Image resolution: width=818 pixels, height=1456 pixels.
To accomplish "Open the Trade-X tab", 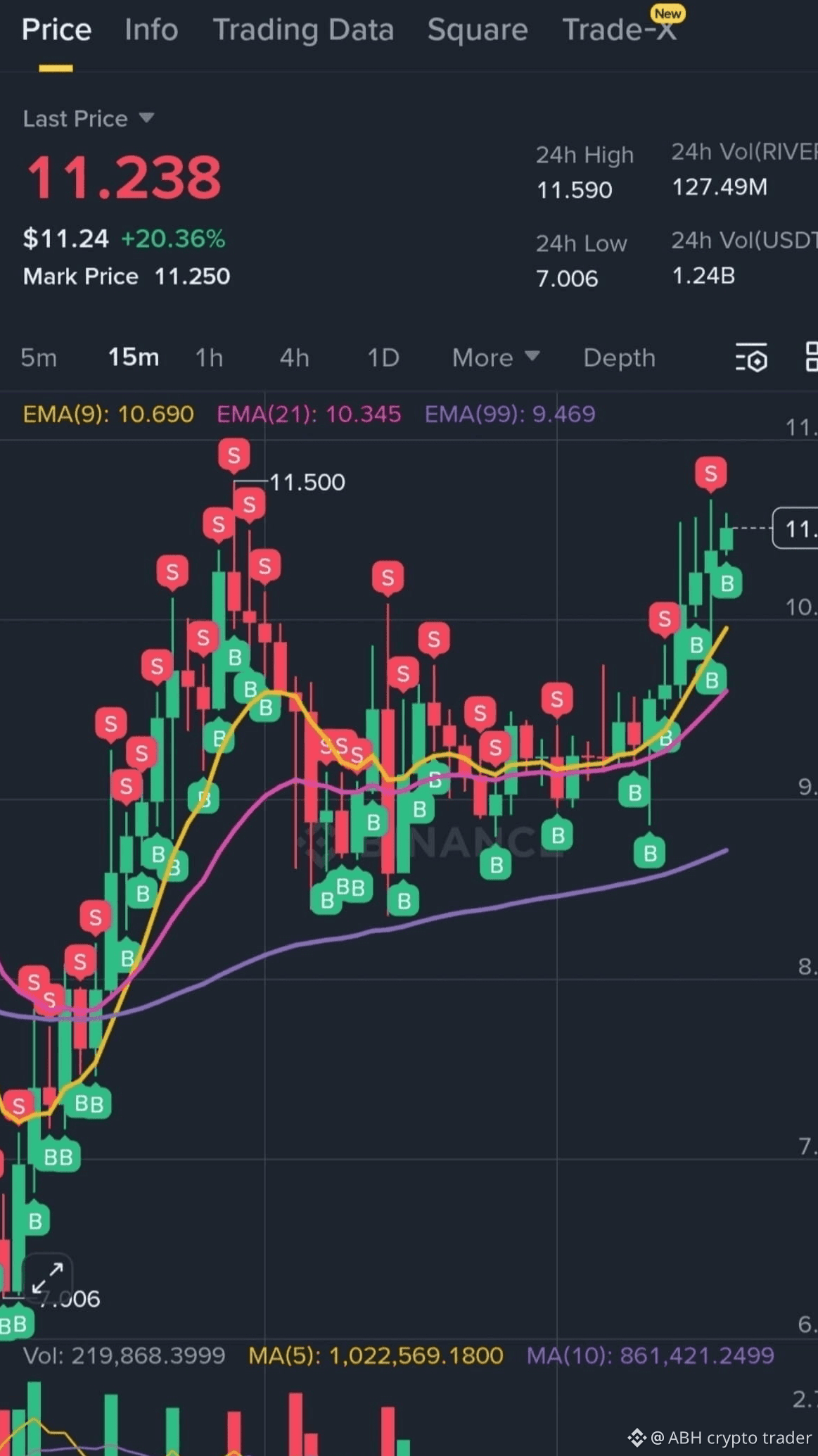I will coord(620,30).
